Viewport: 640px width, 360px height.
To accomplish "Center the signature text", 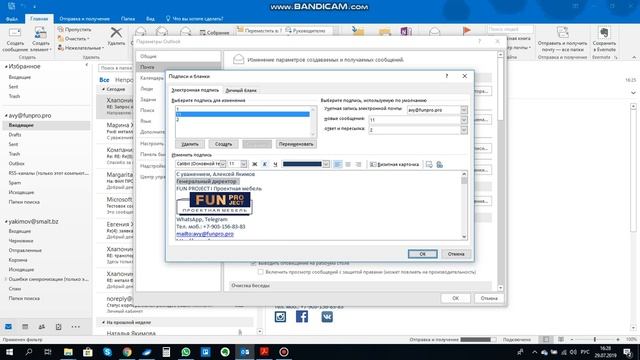I will 348,164.
